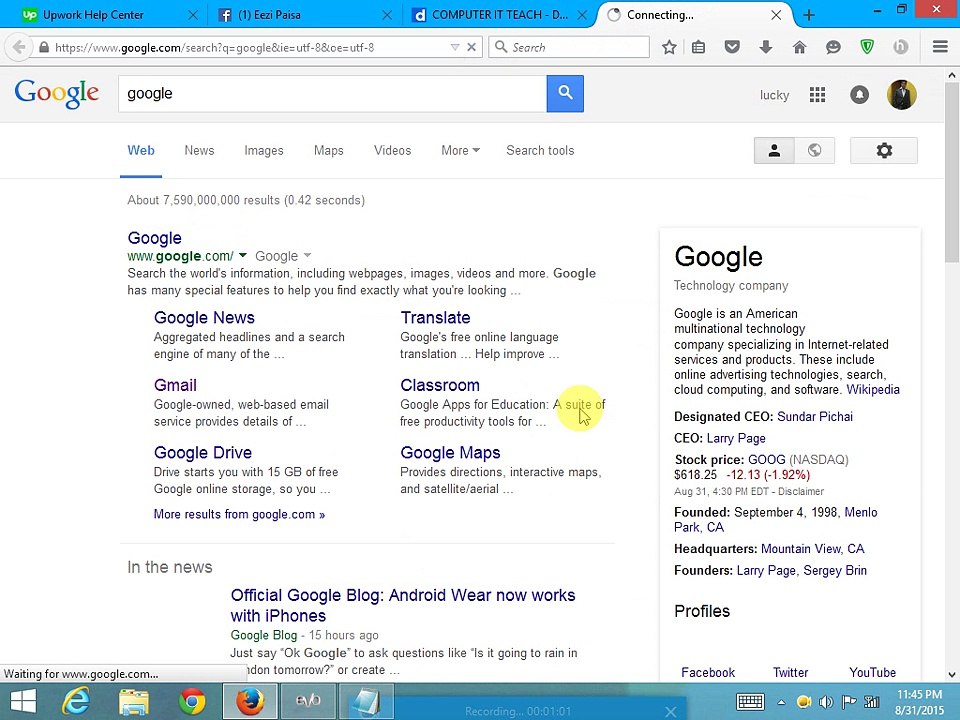
Task: Open Windows Start button
Action: click(23, 702)
